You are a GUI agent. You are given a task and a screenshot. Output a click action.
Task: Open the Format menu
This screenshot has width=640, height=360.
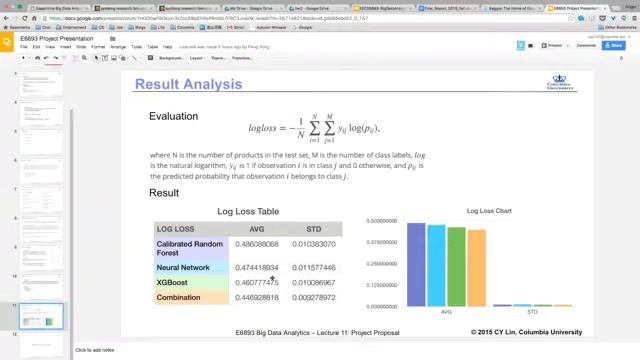pos(98,47)
